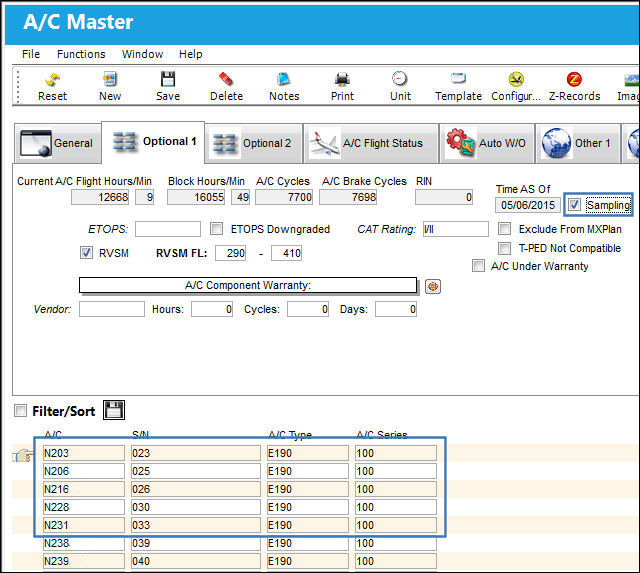
Task: Click the hand pointer row indicator
Action: tap(22, 455)
